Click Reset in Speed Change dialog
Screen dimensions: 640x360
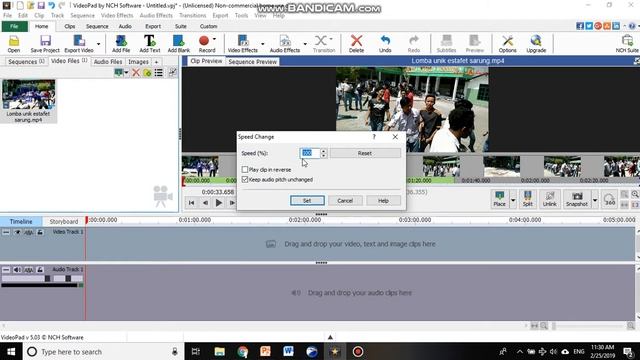364,153
